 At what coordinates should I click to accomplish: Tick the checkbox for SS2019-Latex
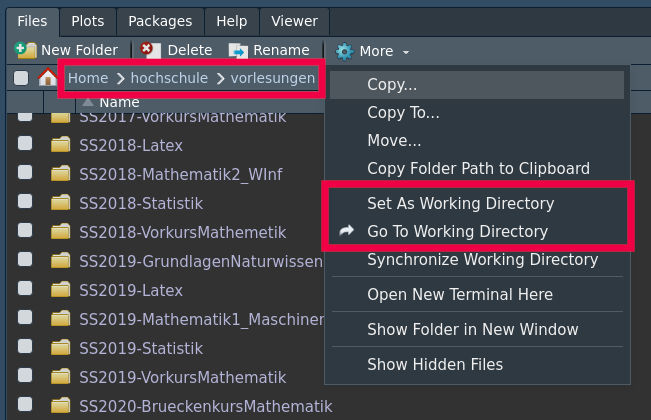click(x=25, y=290)
